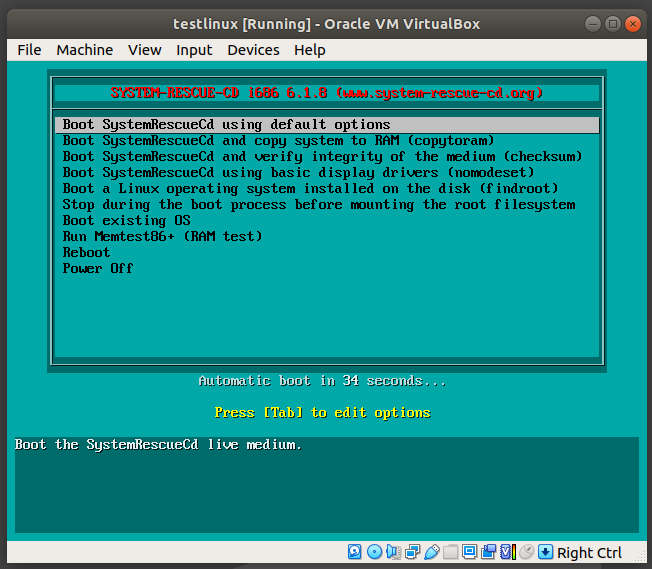Click the testlinux window title bar text
The height and width of the screenshot is (569, 652).
[x=326, y=24]
